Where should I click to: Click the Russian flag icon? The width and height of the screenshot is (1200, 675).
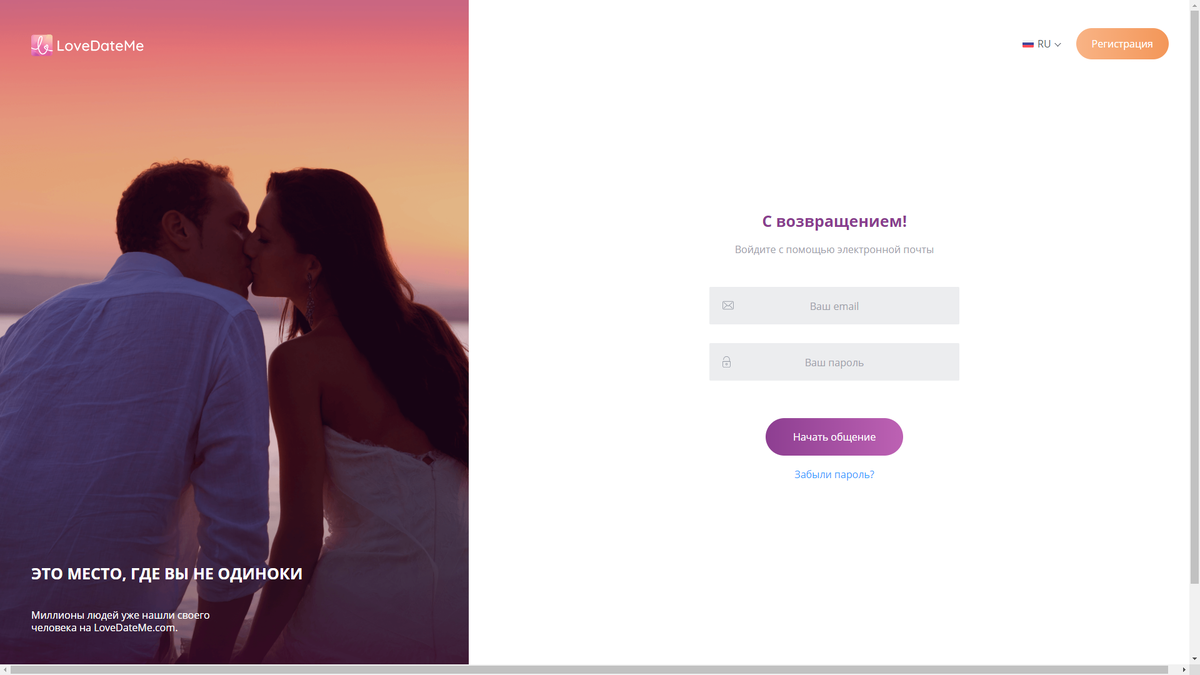tap(1028, 44)
